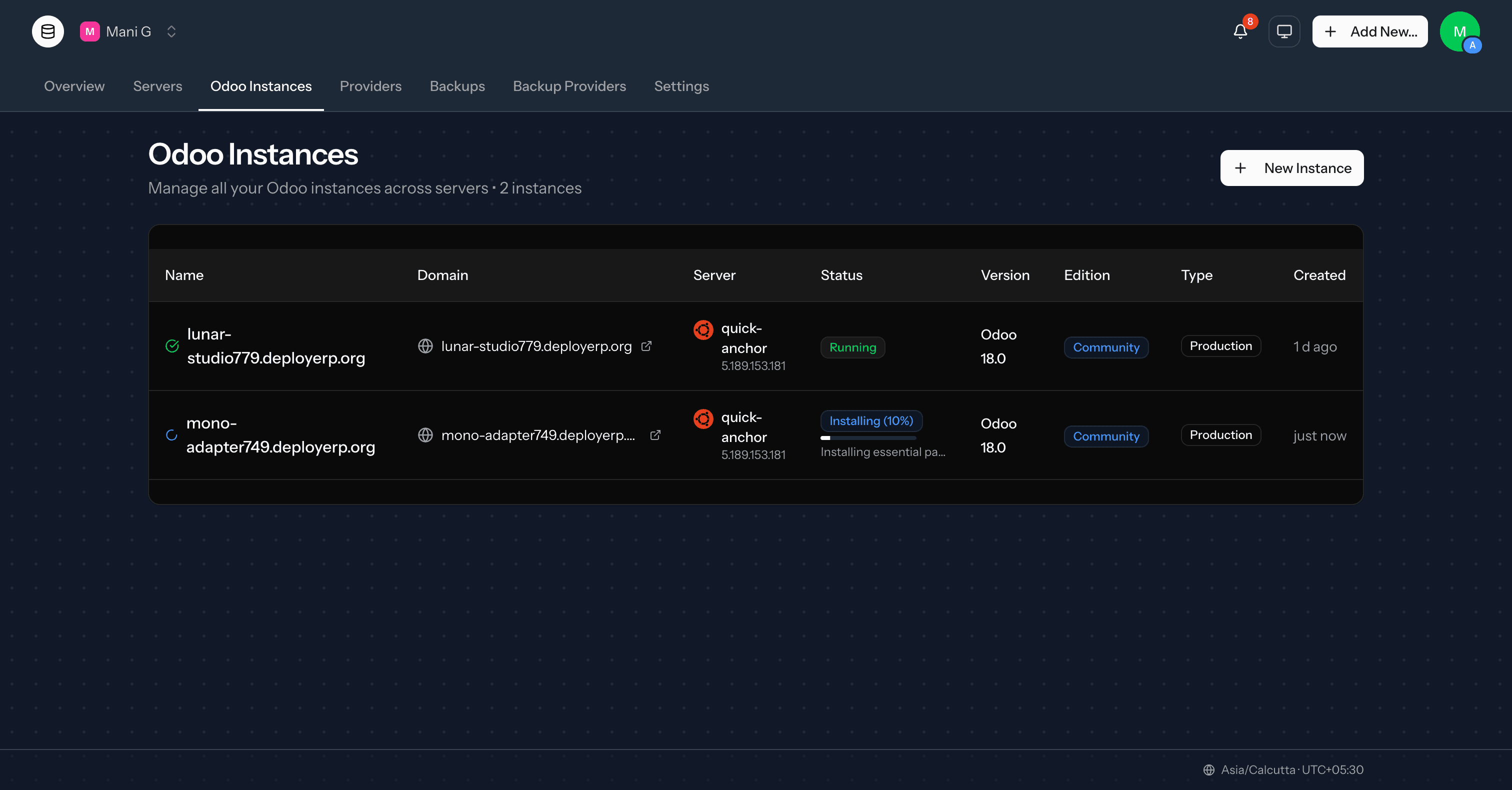Click Community badge in mono-adapter749 row
The image size is (1512, 790).
click(x=1106, y=436)
